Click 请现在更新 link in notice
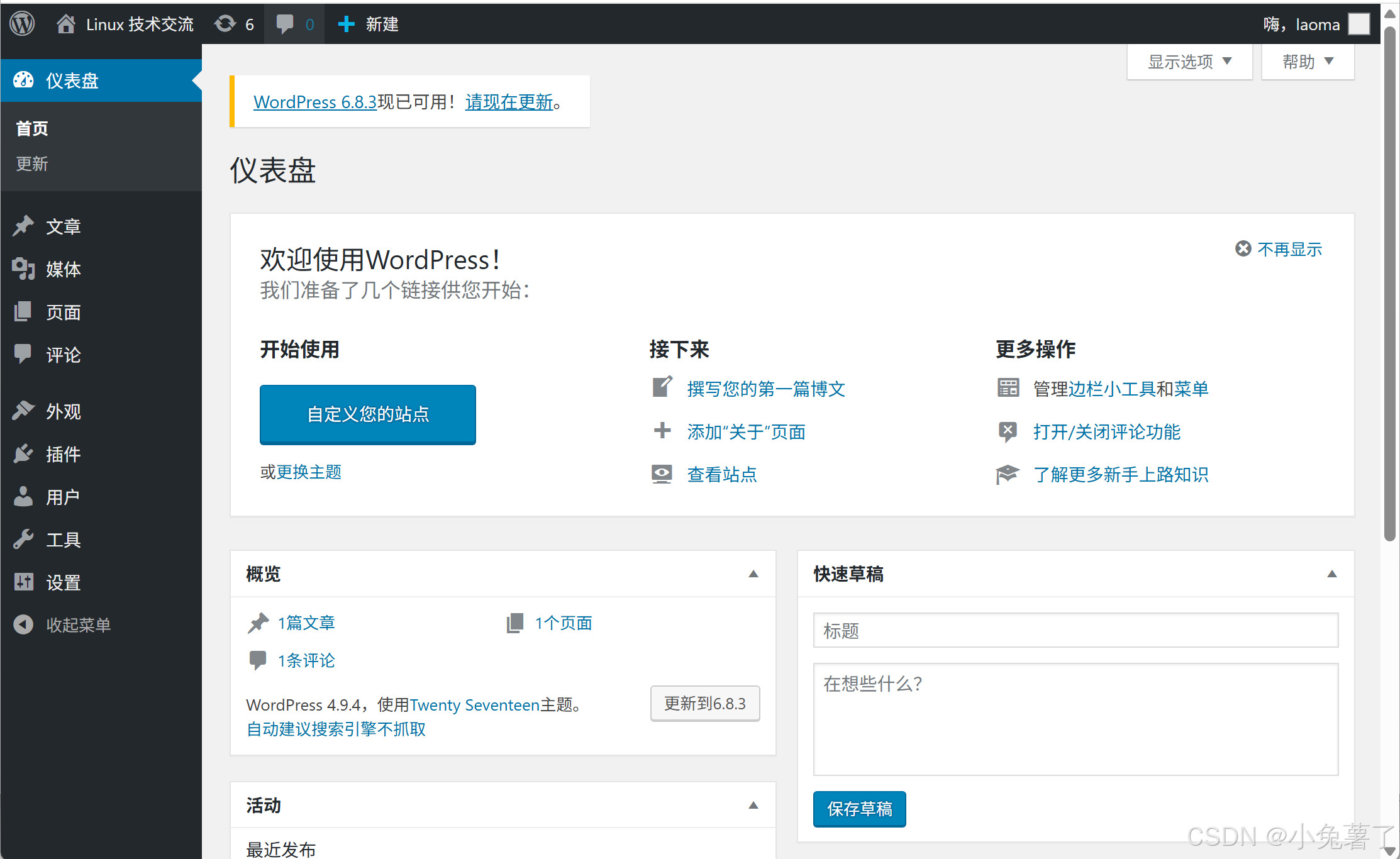Viewport: 1400px width, 859px height. (x=509, y=102)
